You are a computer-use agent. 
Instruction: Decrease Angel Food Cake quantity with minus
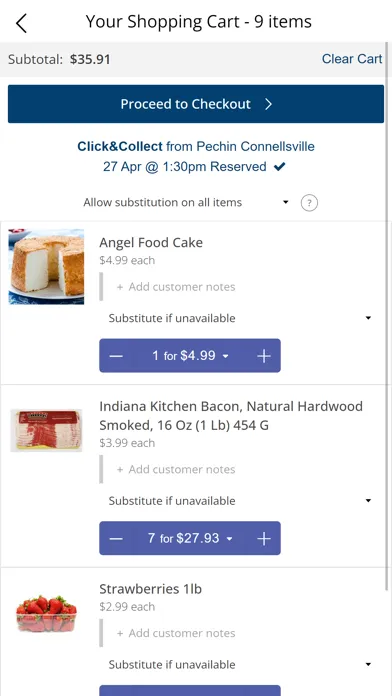coord(116,356)
